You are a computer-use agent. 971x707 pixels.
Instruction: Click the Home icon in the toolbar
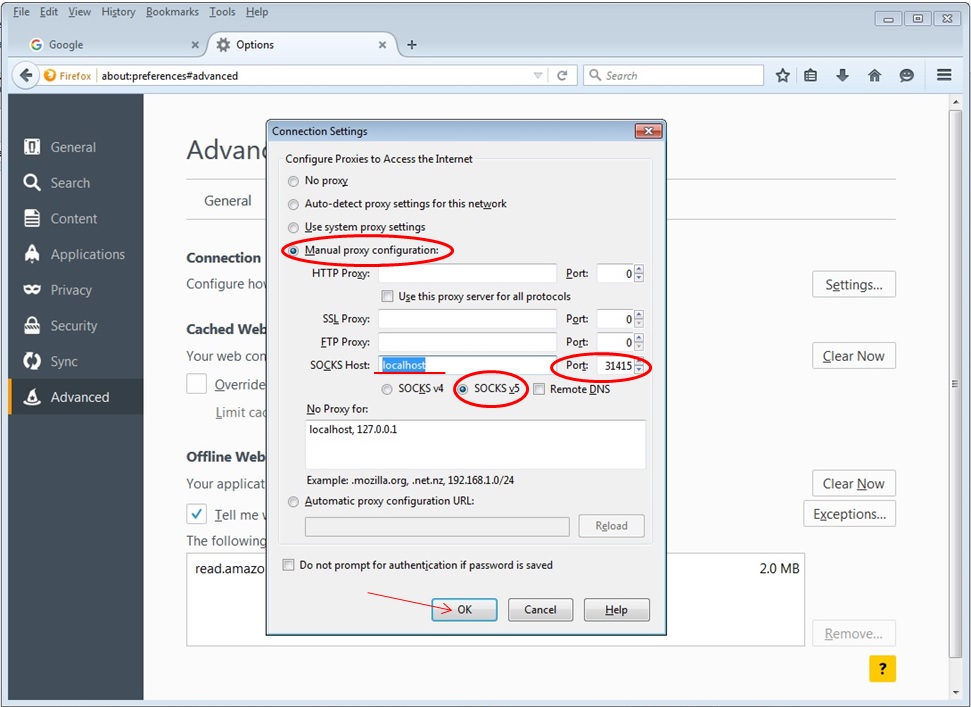pyautogui.click(x=874, y=74)
